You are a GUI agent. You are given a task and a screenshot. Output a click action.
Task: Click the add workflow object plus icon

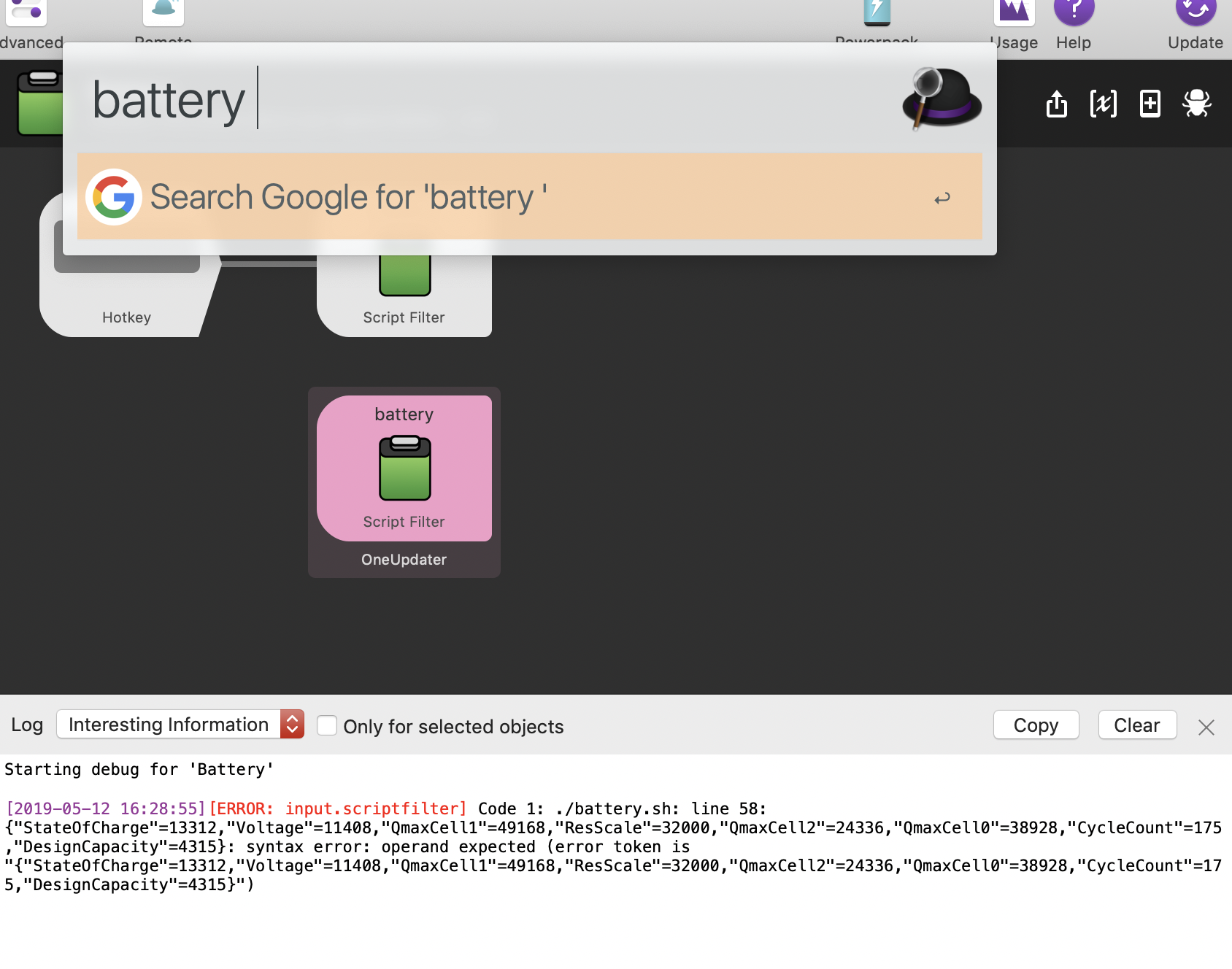click(x=1150, y=104)
